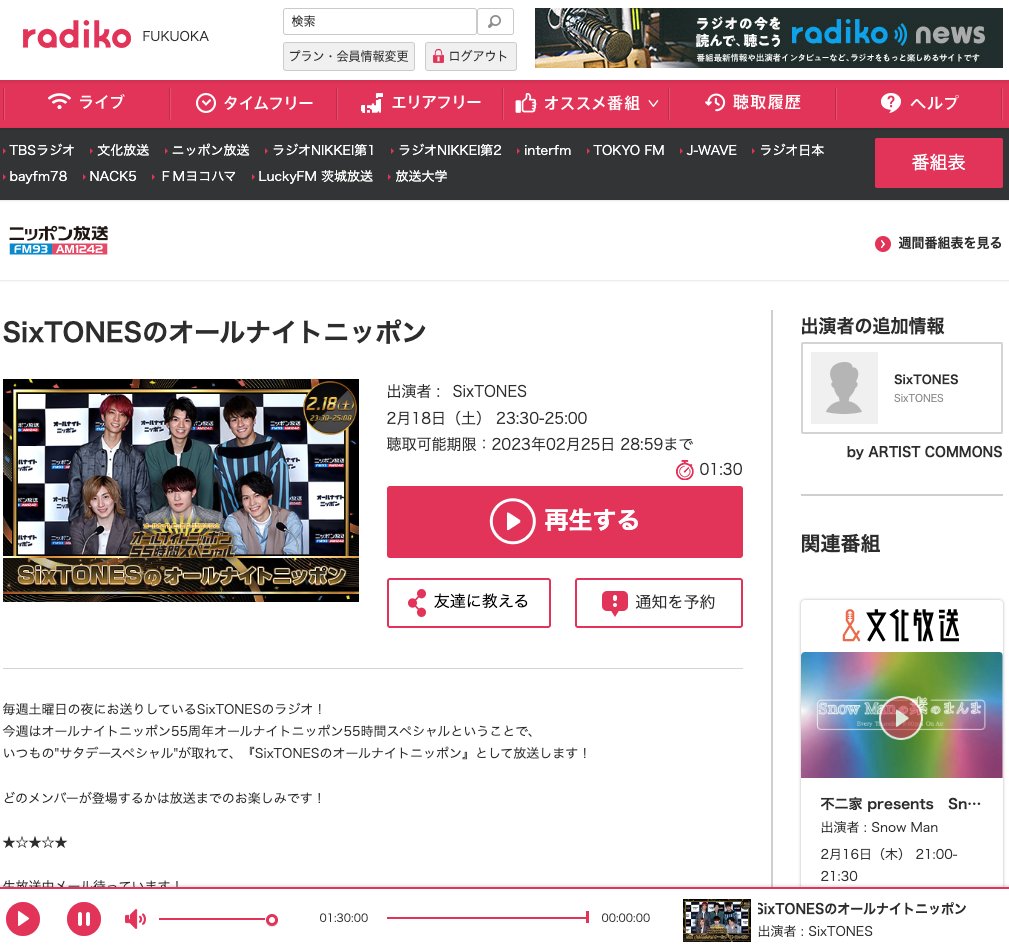Switch to the J-WAVE station
This screenshot has height=945, width=1009.
click(710, 150)
